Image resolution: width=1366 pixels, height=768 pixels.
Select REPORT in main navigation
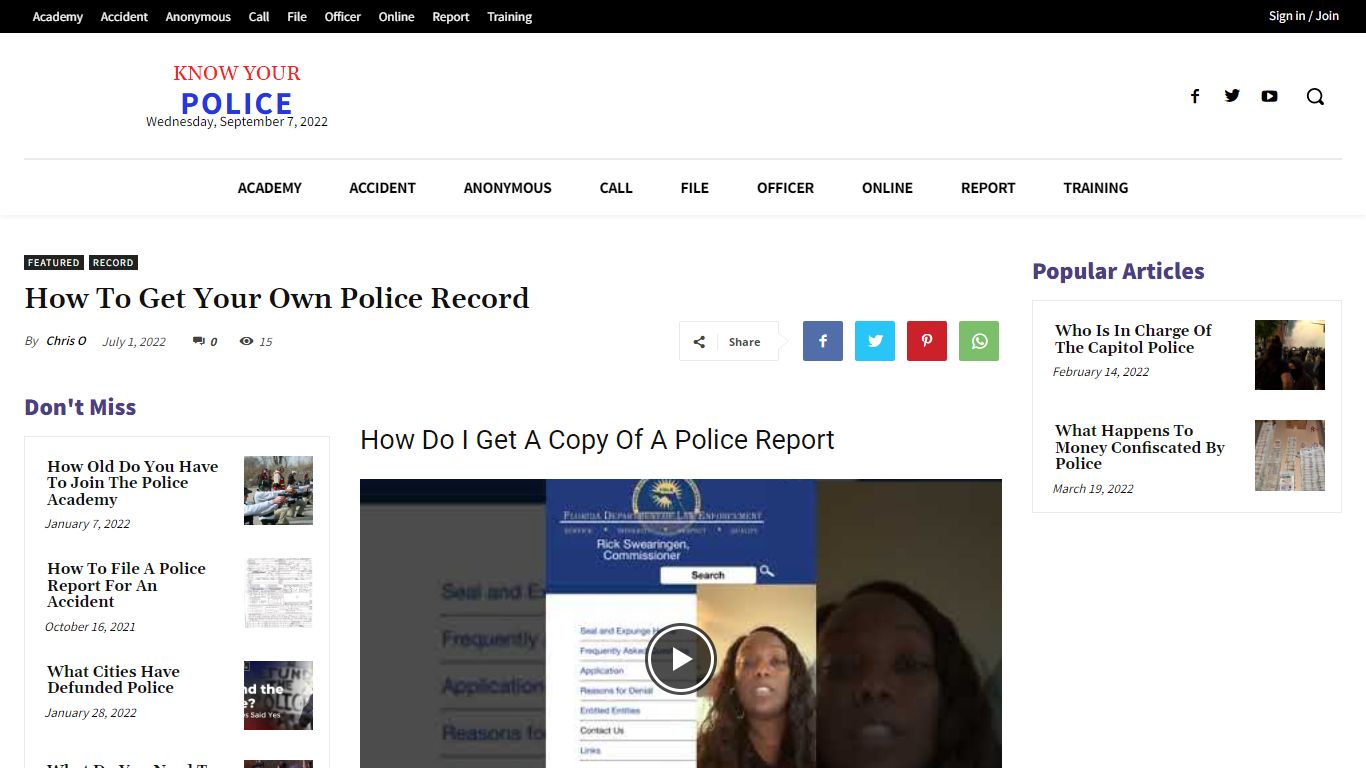(x=988, y=188)
